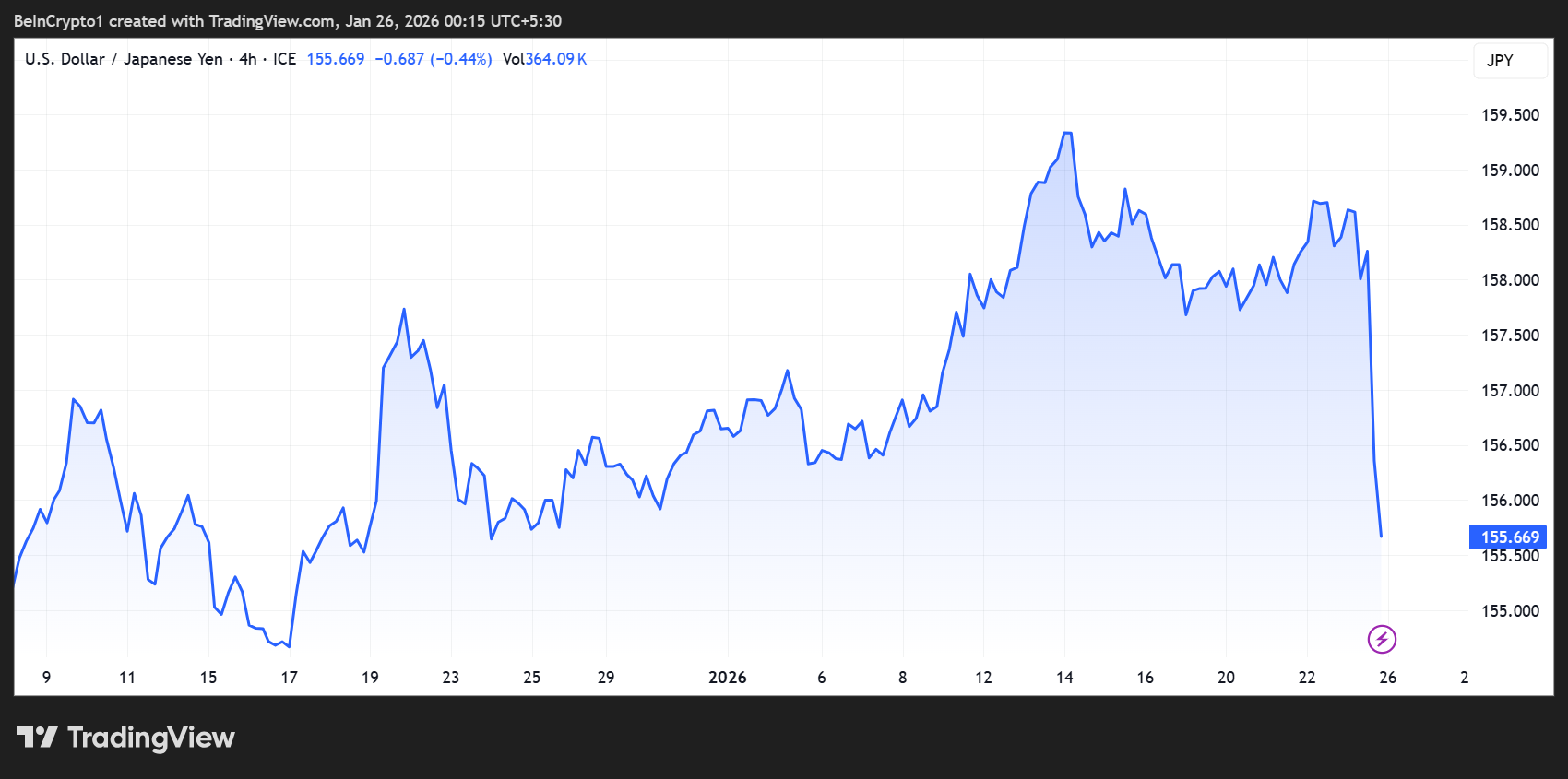
Task: Click the ICE exchange label in legend
Action: (284, 59)
